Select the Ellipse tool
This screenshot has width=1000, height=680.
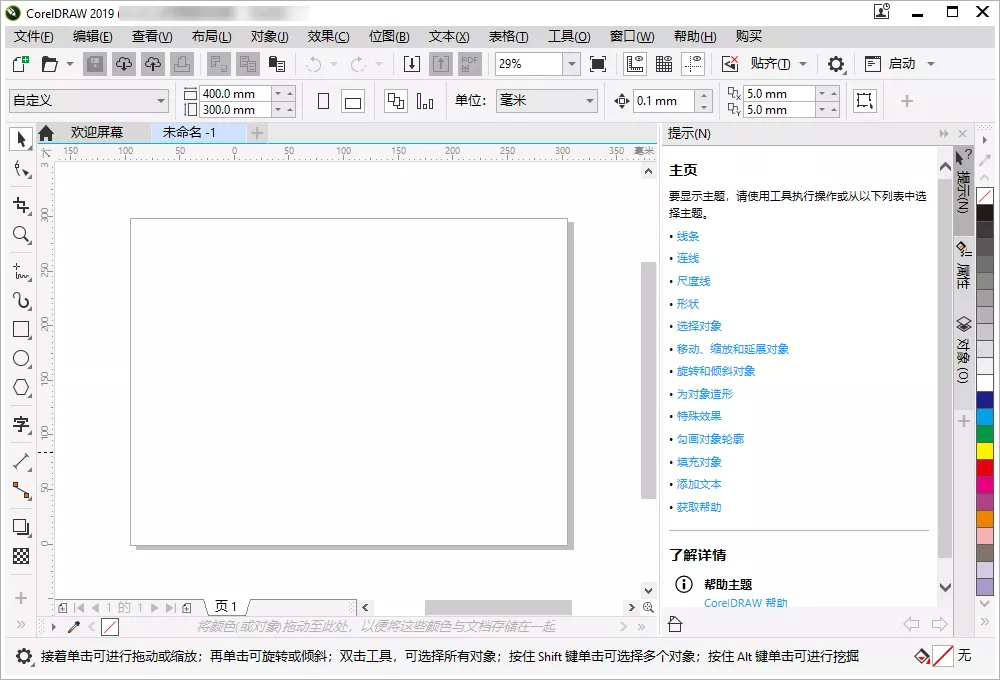[x=21, y=359]
